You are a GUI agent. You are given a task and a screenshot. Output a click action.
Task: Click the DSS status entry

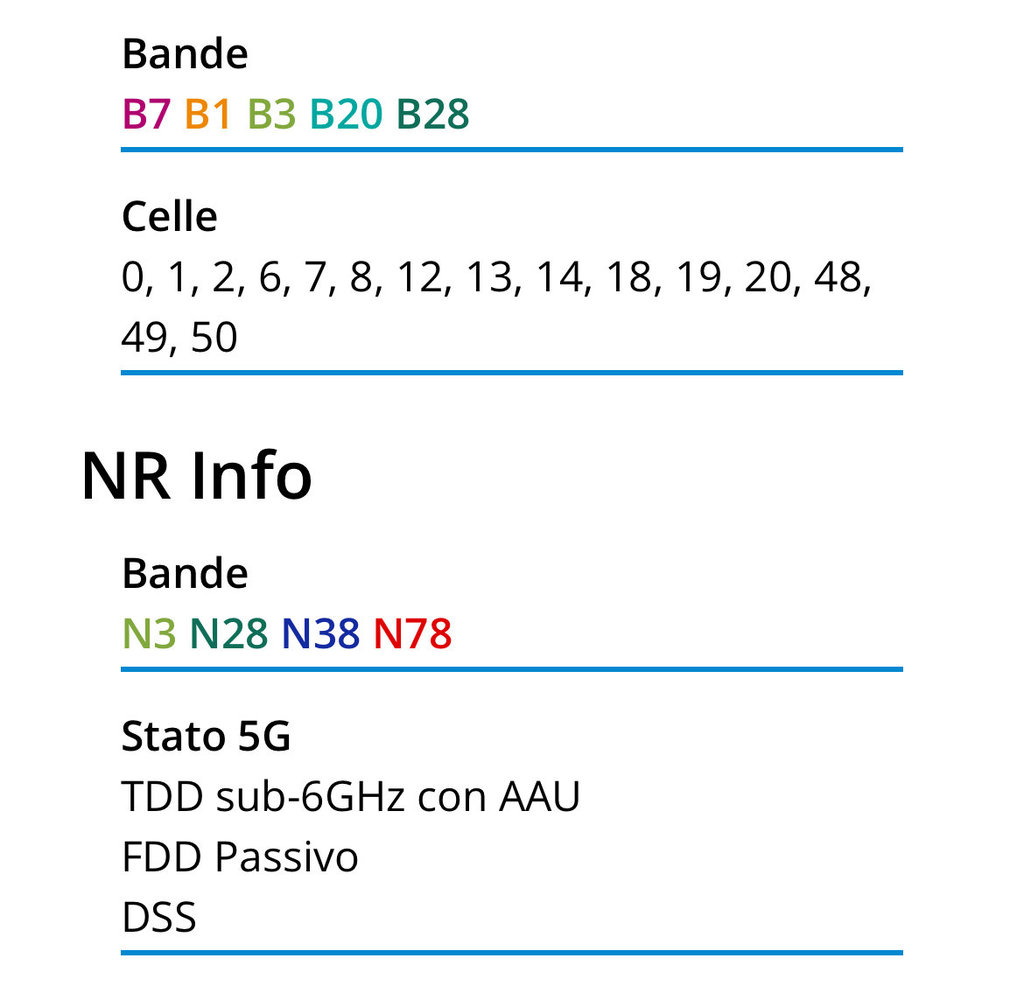point(159,917)
